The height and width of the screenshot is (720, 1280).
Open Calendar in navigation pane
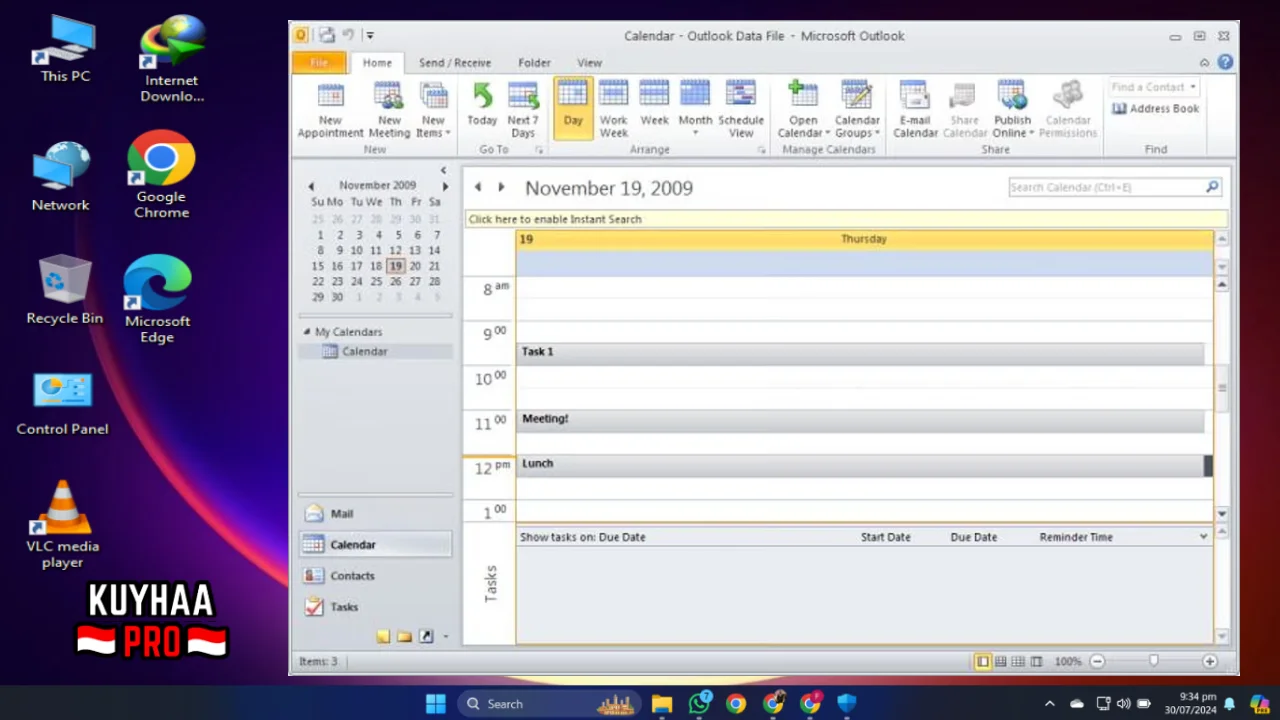[x=375, y=545]
